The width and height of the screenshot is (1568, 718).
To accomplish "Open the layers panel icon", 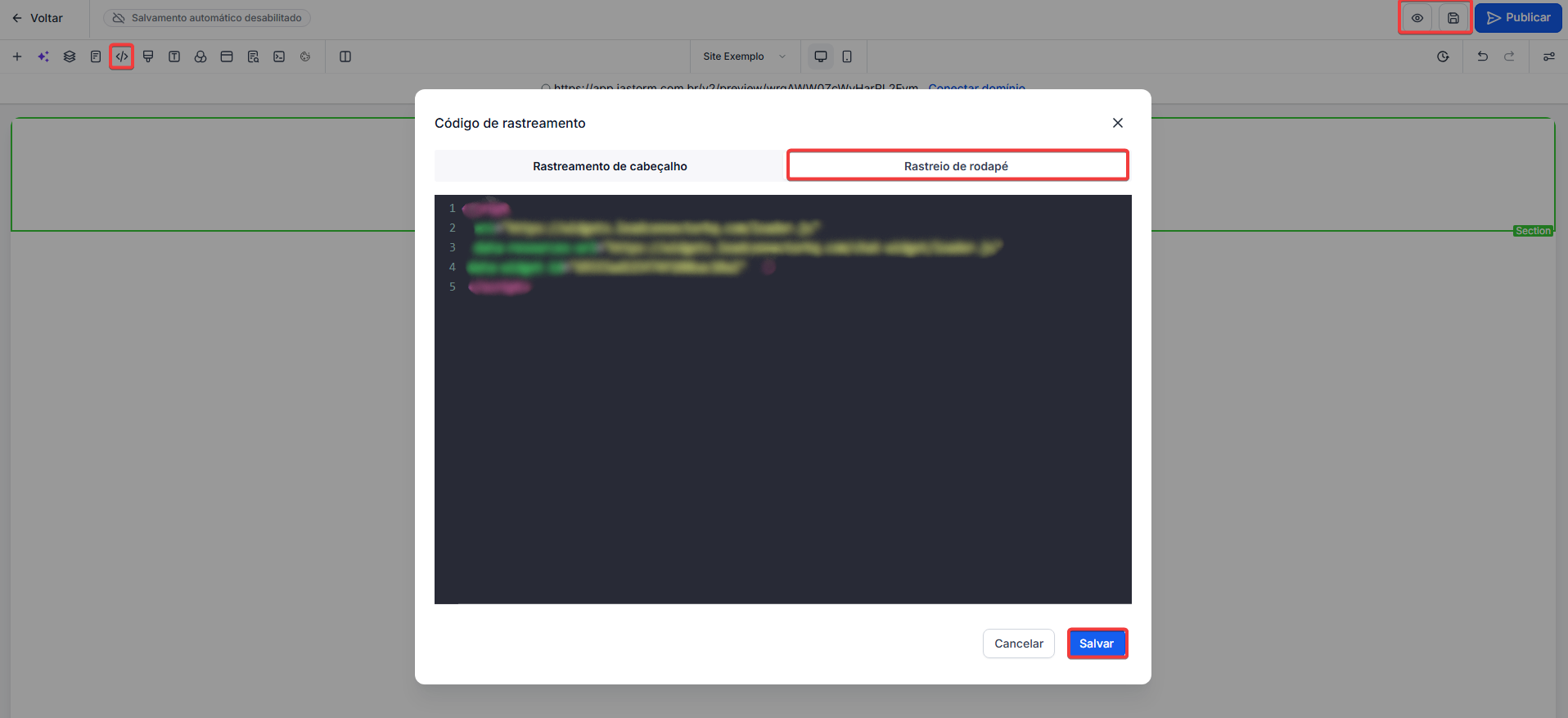I will [70, 56].
